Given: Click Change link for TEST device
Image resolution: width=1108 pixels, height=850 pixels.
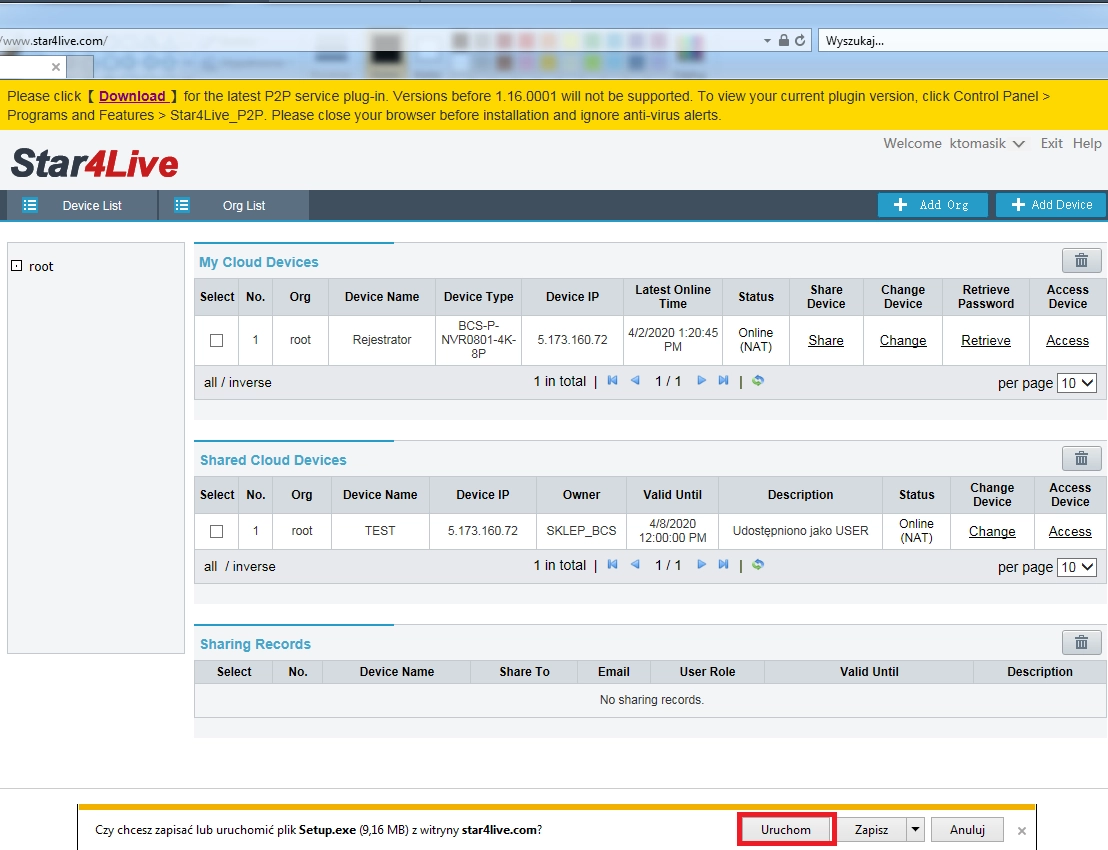Looking at the screenshot, I should point(991,531).
